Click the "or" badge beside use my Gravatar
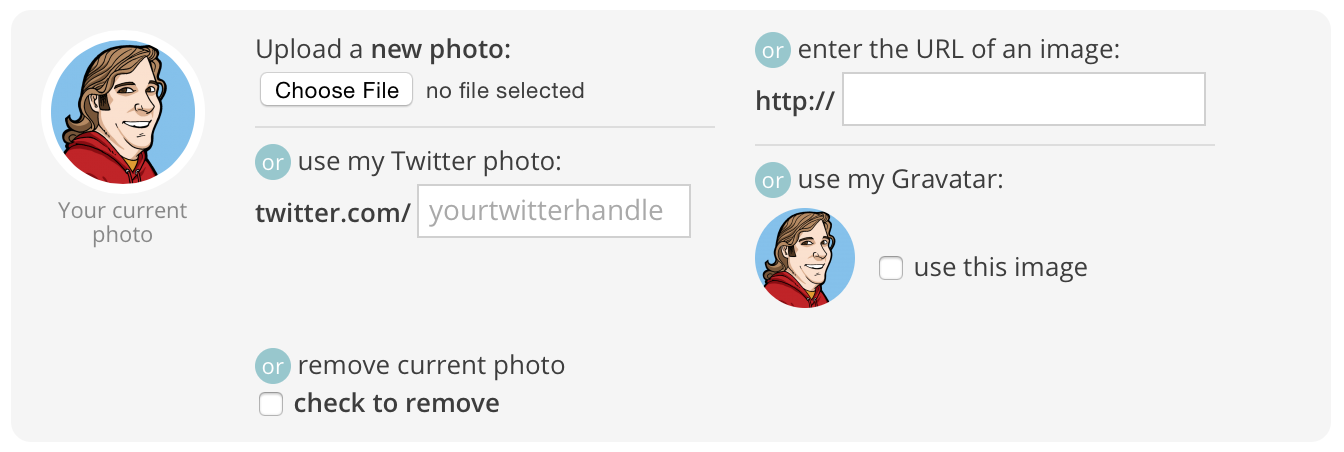 coord(772,181)
